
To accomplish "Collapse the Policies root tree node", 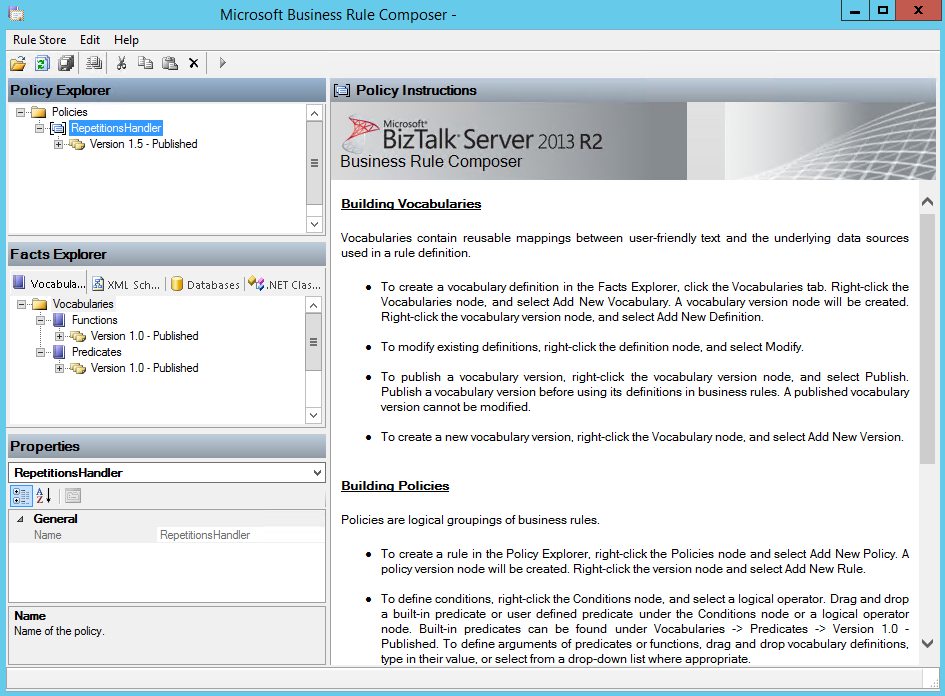I will click(21, 112).
